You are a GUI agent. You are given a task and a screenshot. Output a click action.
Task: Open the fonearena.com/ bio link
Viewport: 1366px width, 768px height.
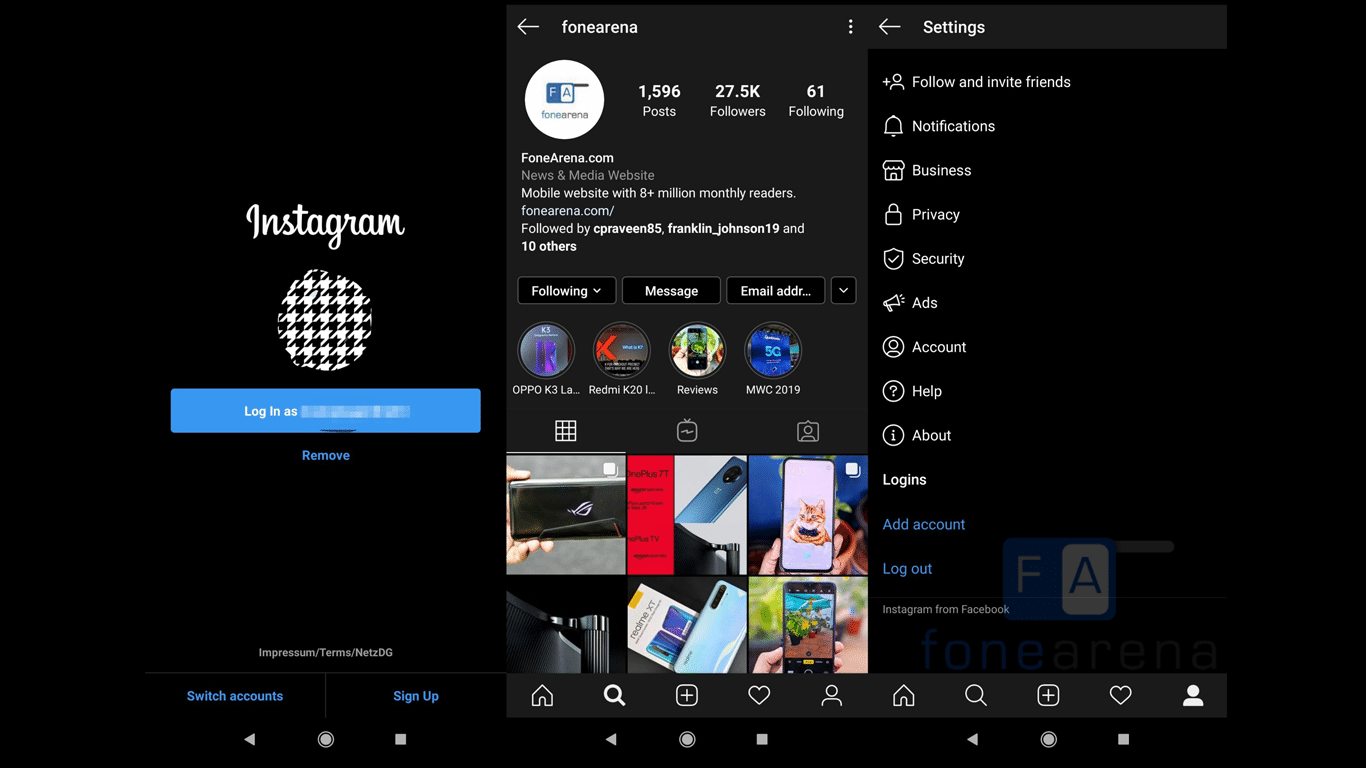(567, 211)
